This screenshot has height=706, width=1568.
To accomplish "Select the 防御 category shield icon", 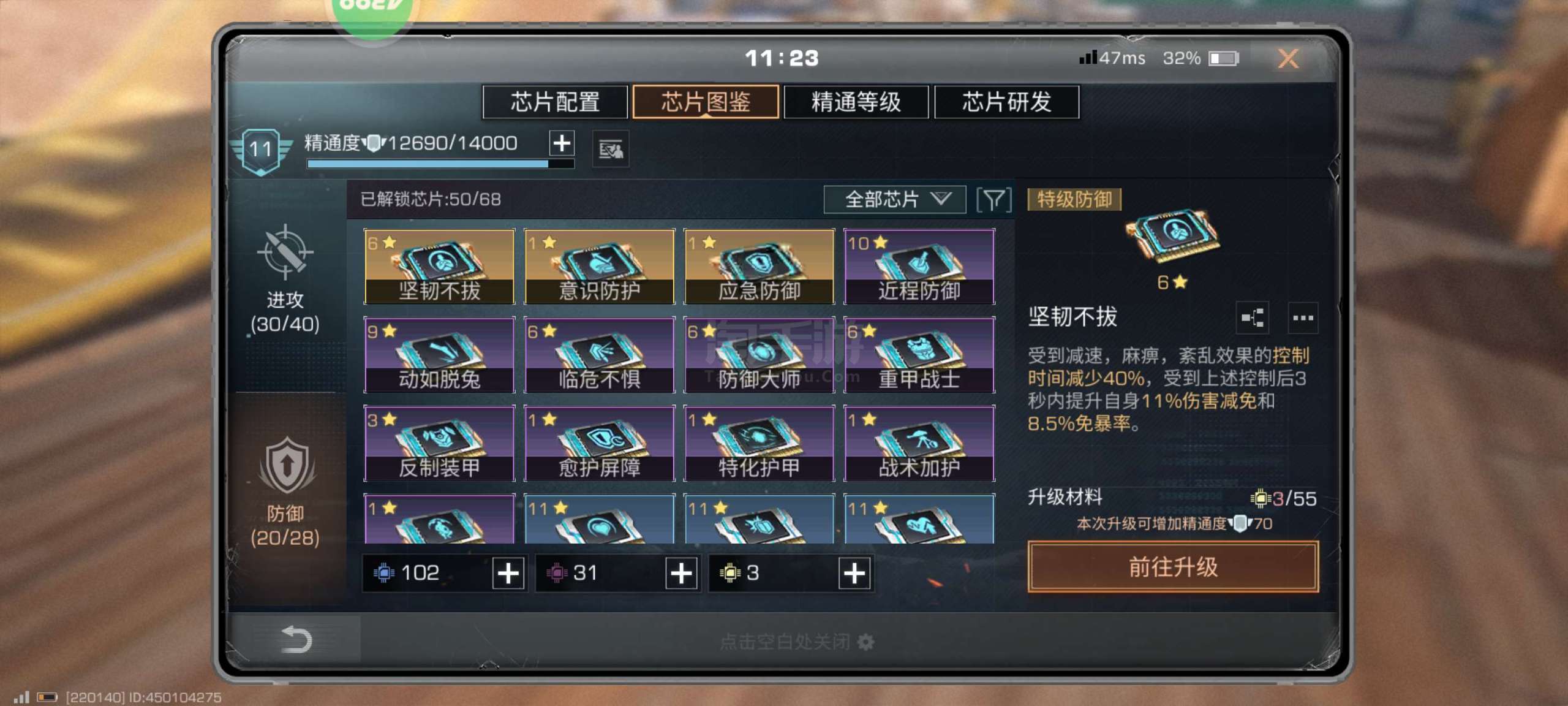I will pos(286,466).
